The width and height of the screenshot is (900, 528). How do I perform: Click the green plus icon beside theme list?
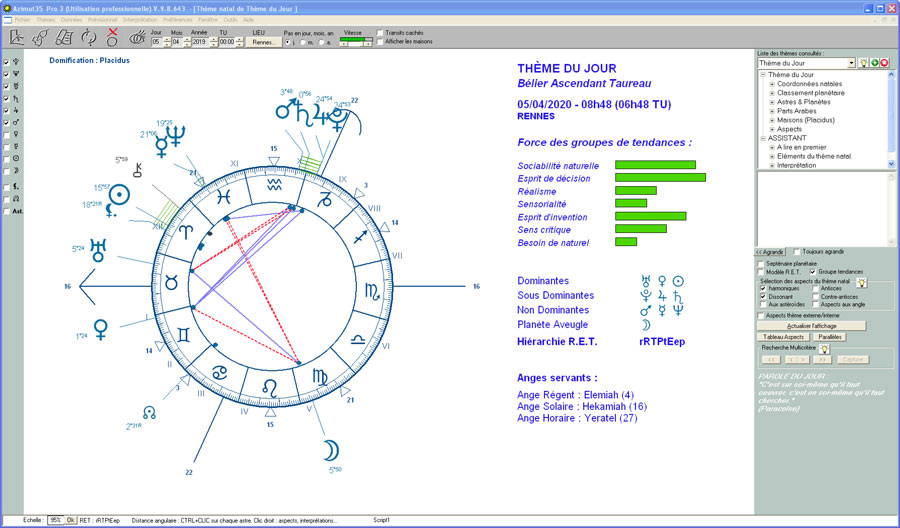[x=872, y=63]
